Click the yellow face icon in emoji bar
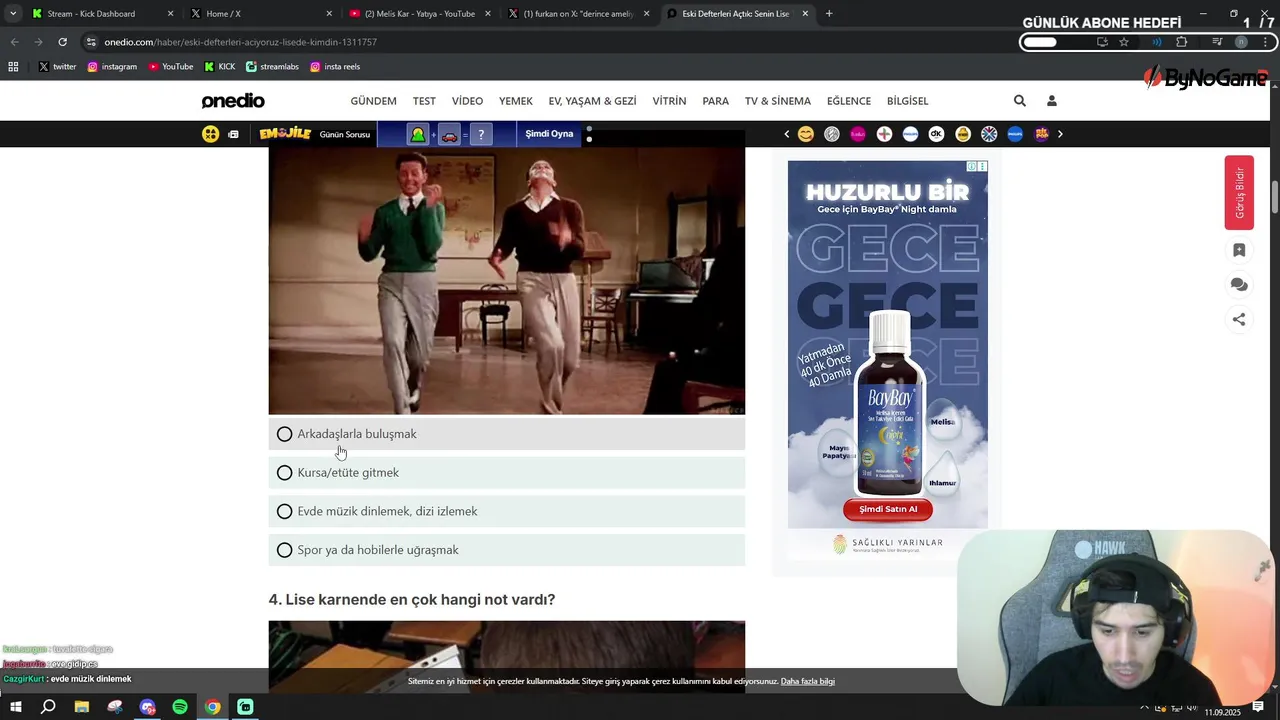Viewport: 1280px width, 720px height. pos(210,134)
